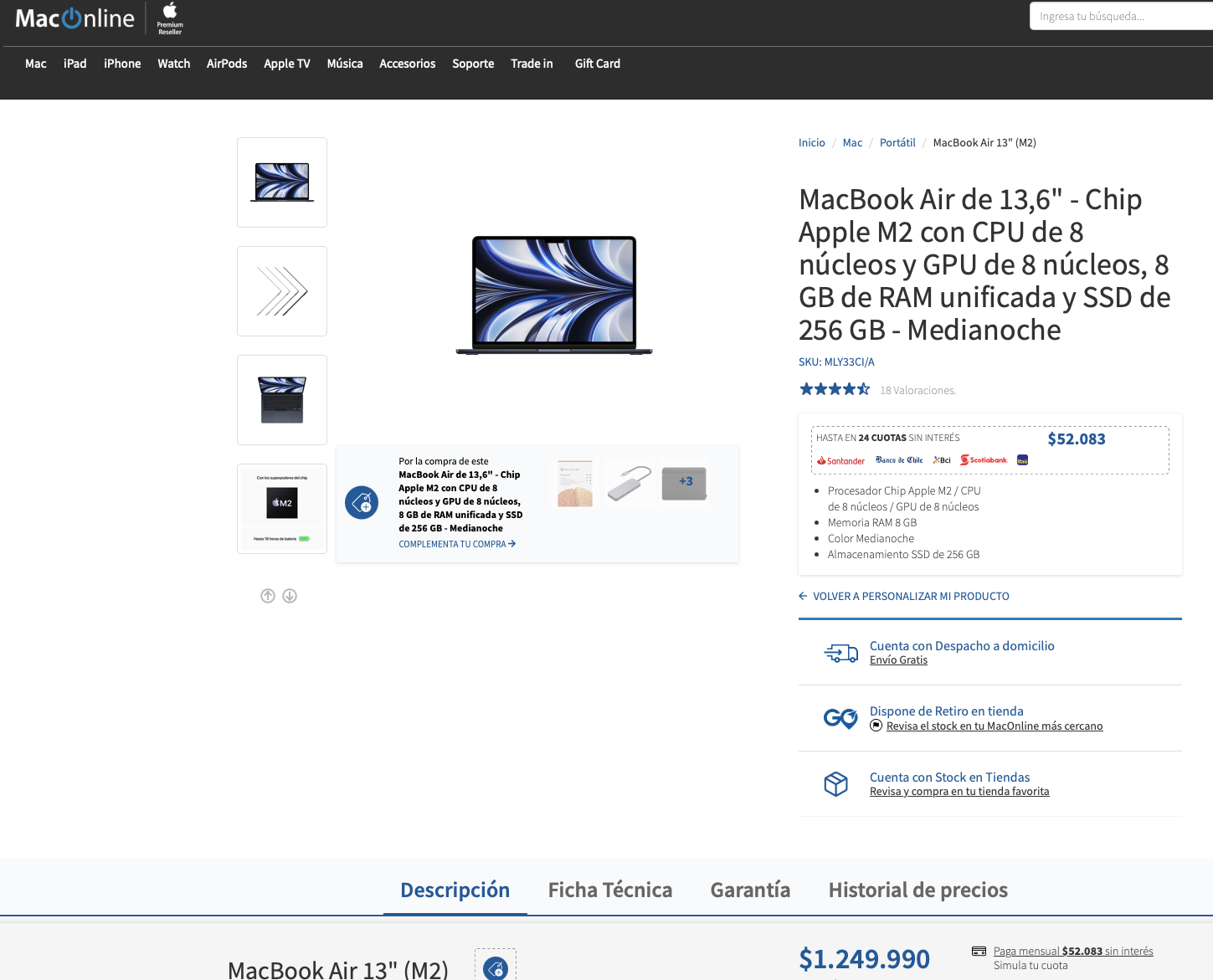Click the delivery truck icon

[840, 654]
